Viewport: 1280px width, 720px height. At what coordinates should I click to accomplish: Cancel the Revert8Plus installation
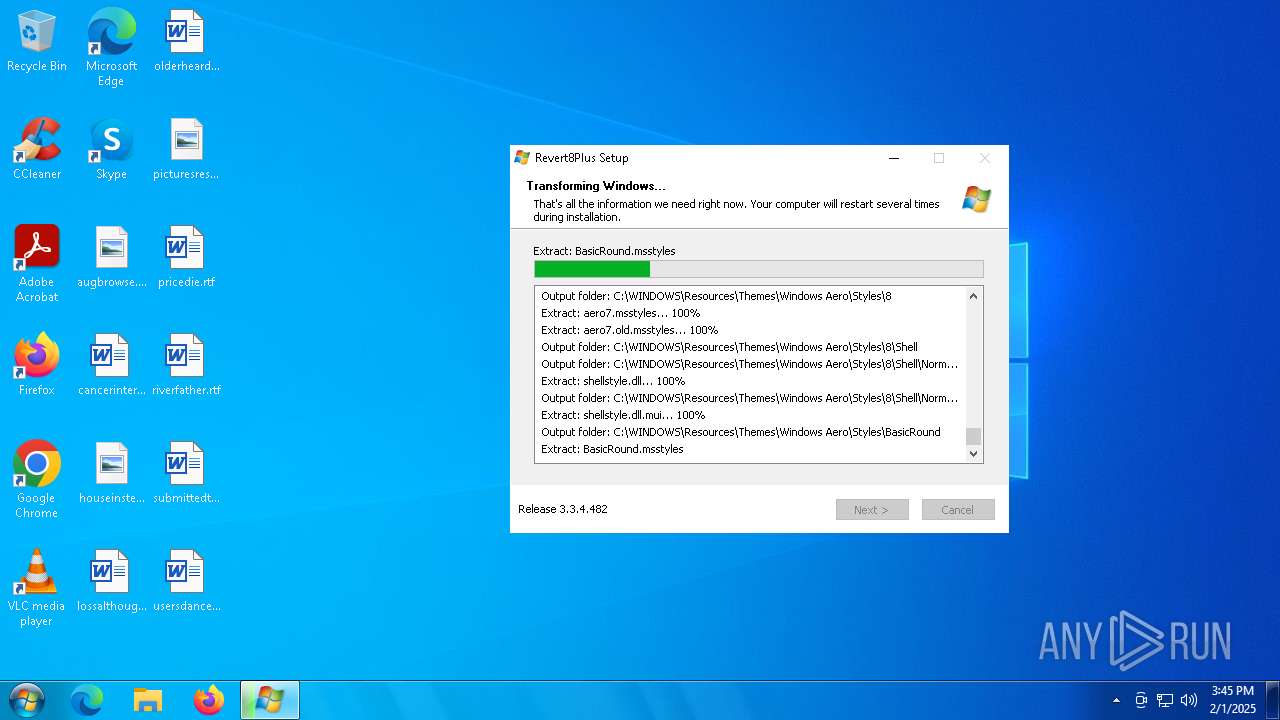[x=958, y=510]
